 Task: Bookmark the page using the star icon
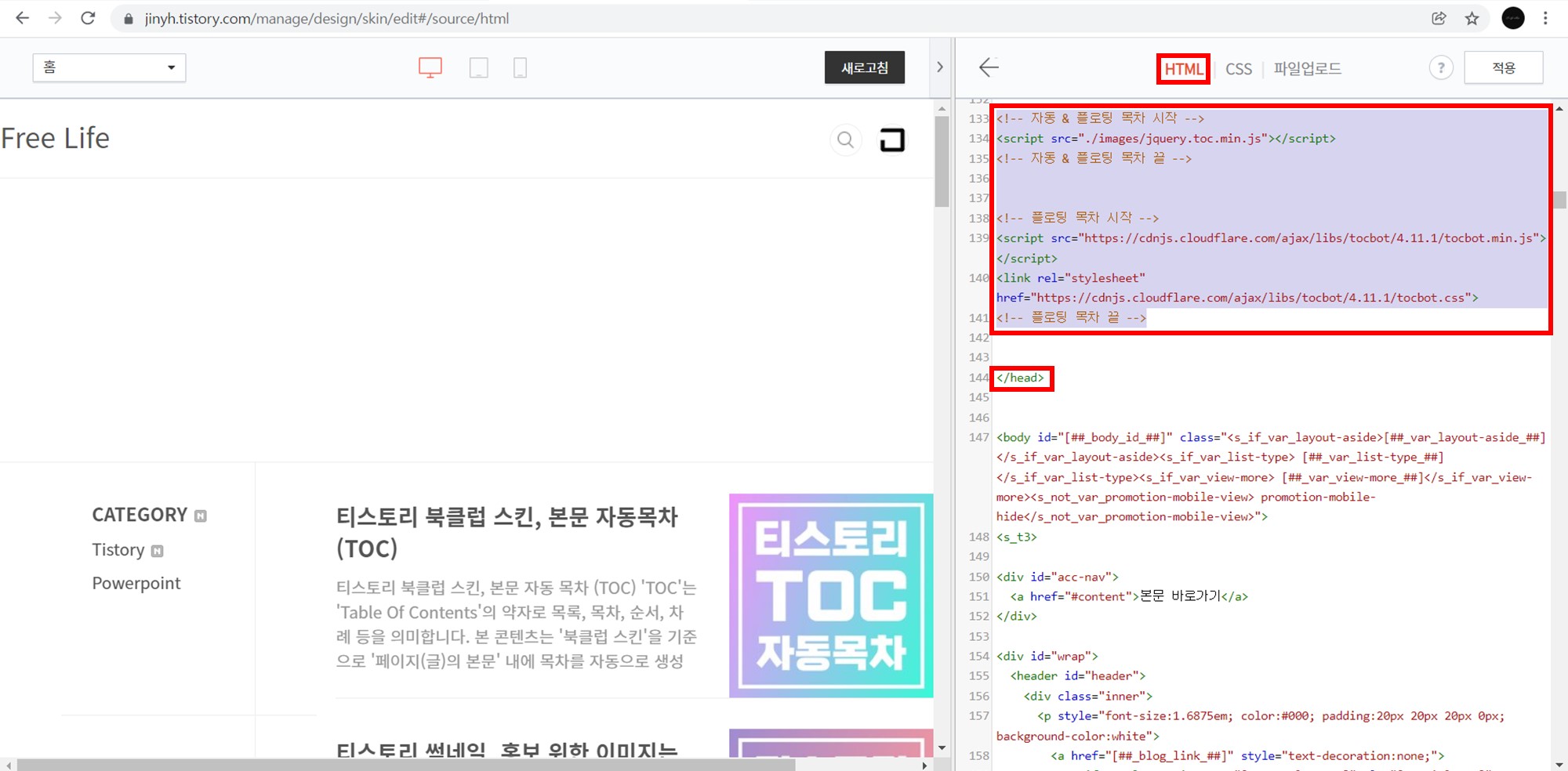point(1472,18)
